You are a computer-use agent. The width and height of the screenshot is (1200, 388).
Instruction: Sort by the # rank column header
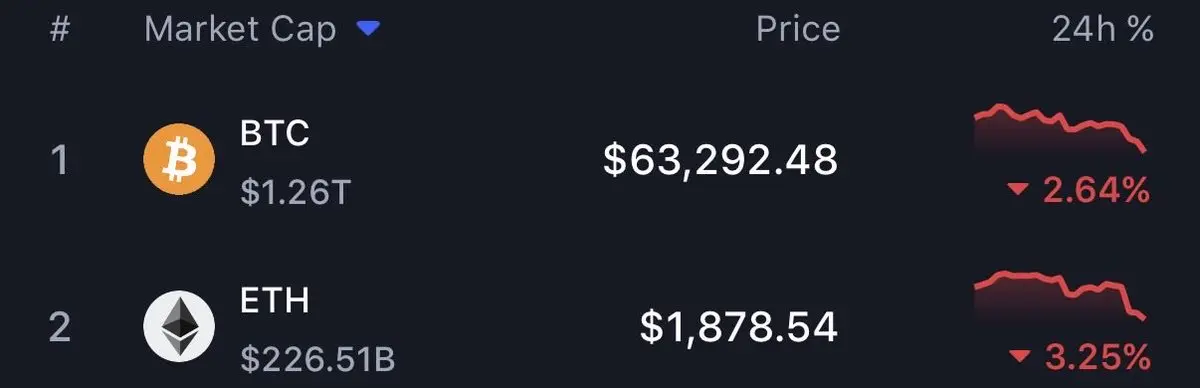[59, 30]
